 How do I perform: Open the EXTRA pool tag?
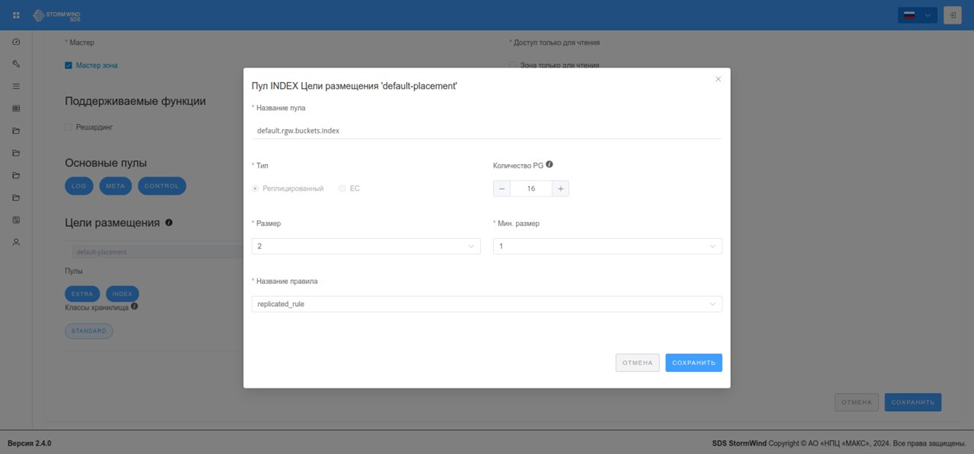[82, 294]
